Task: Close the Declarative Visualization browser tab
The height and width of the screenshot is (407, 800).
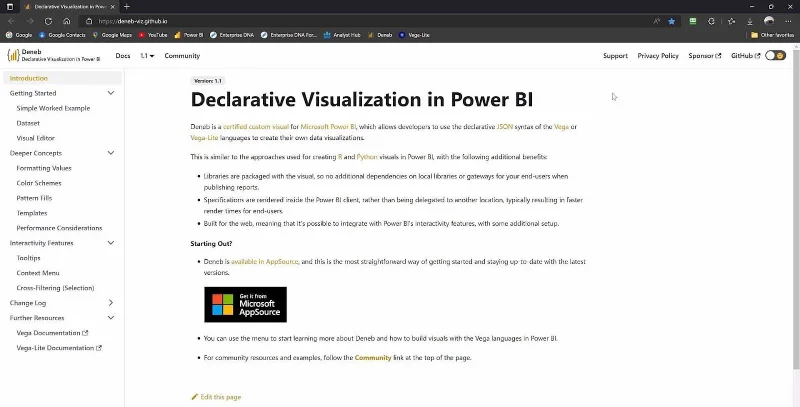Action: (x=113, y=7)
